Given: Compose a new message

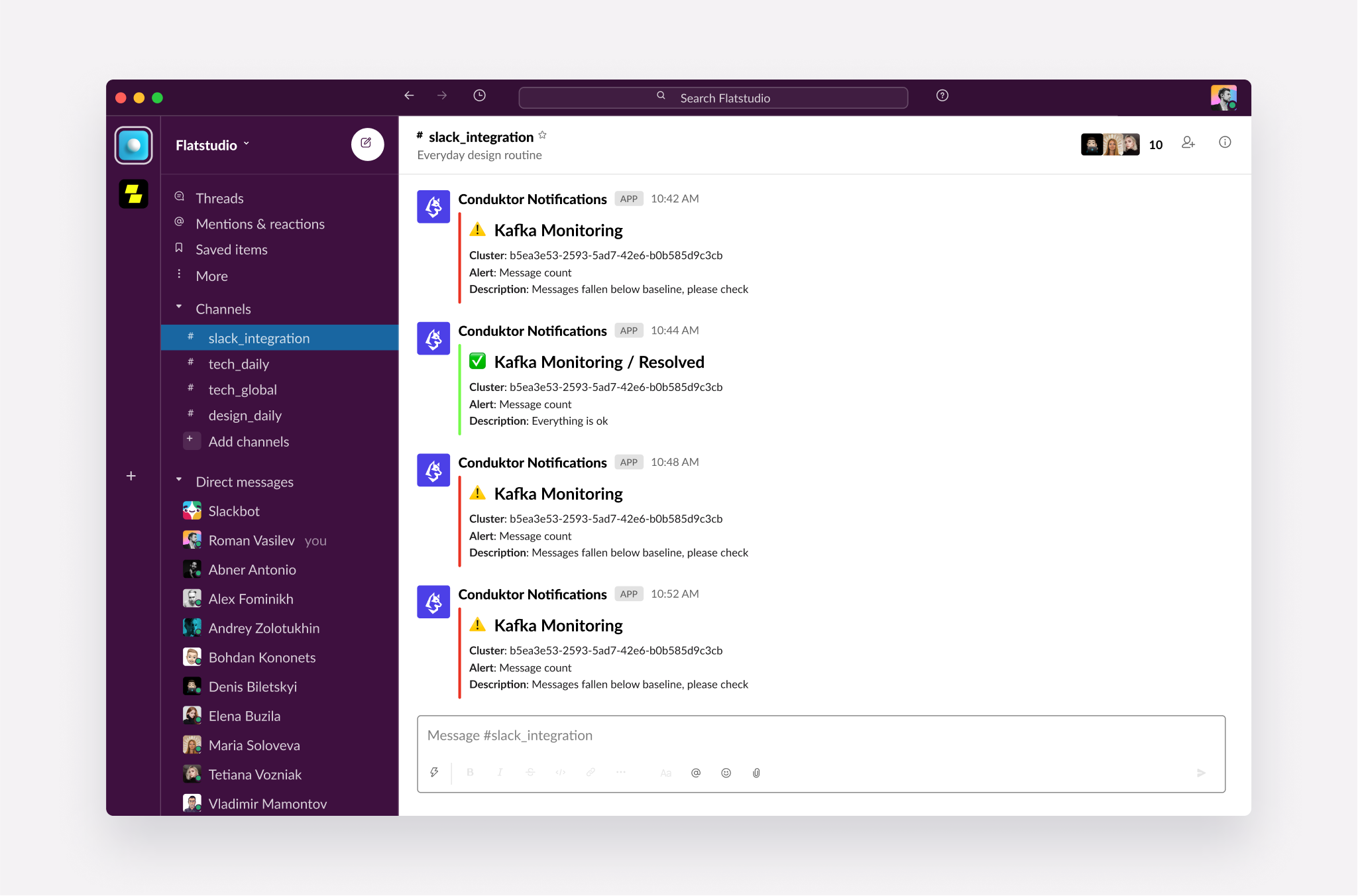Looking at the screenshot, I should (x=367, y=144).
